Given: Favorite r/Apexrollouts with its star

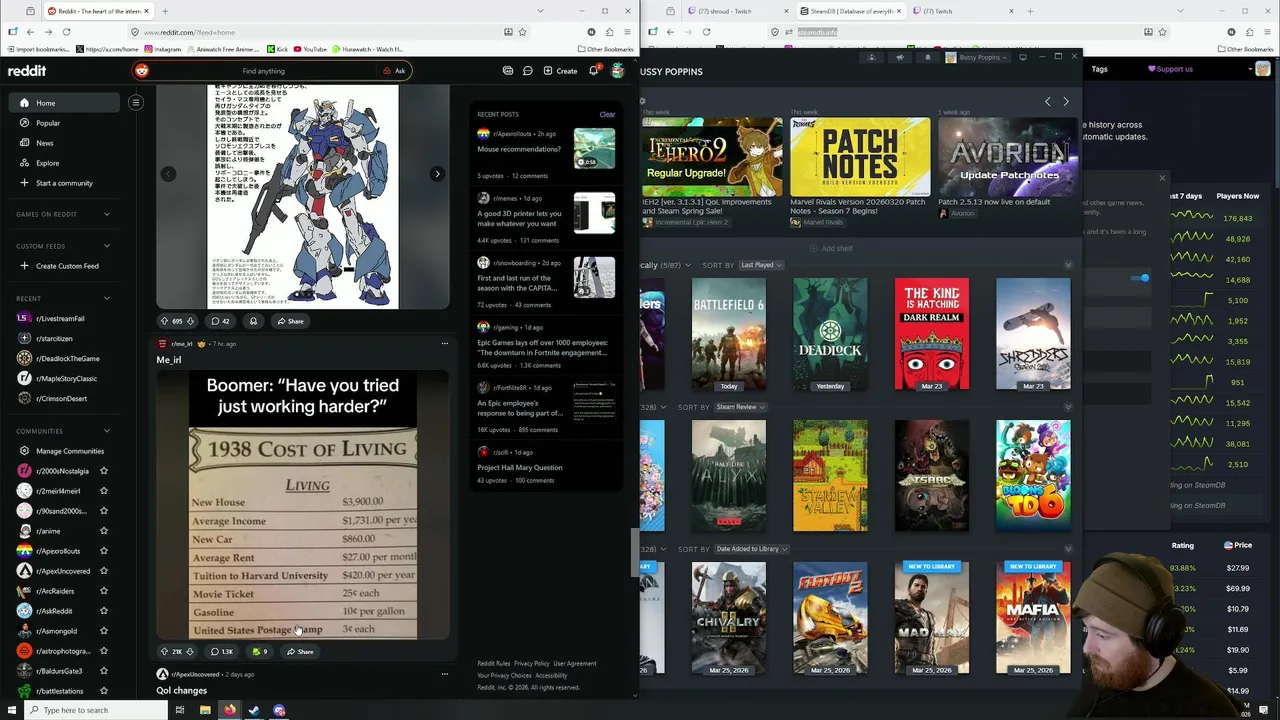Looking at the screenshot, I should (x=104, y=551).
